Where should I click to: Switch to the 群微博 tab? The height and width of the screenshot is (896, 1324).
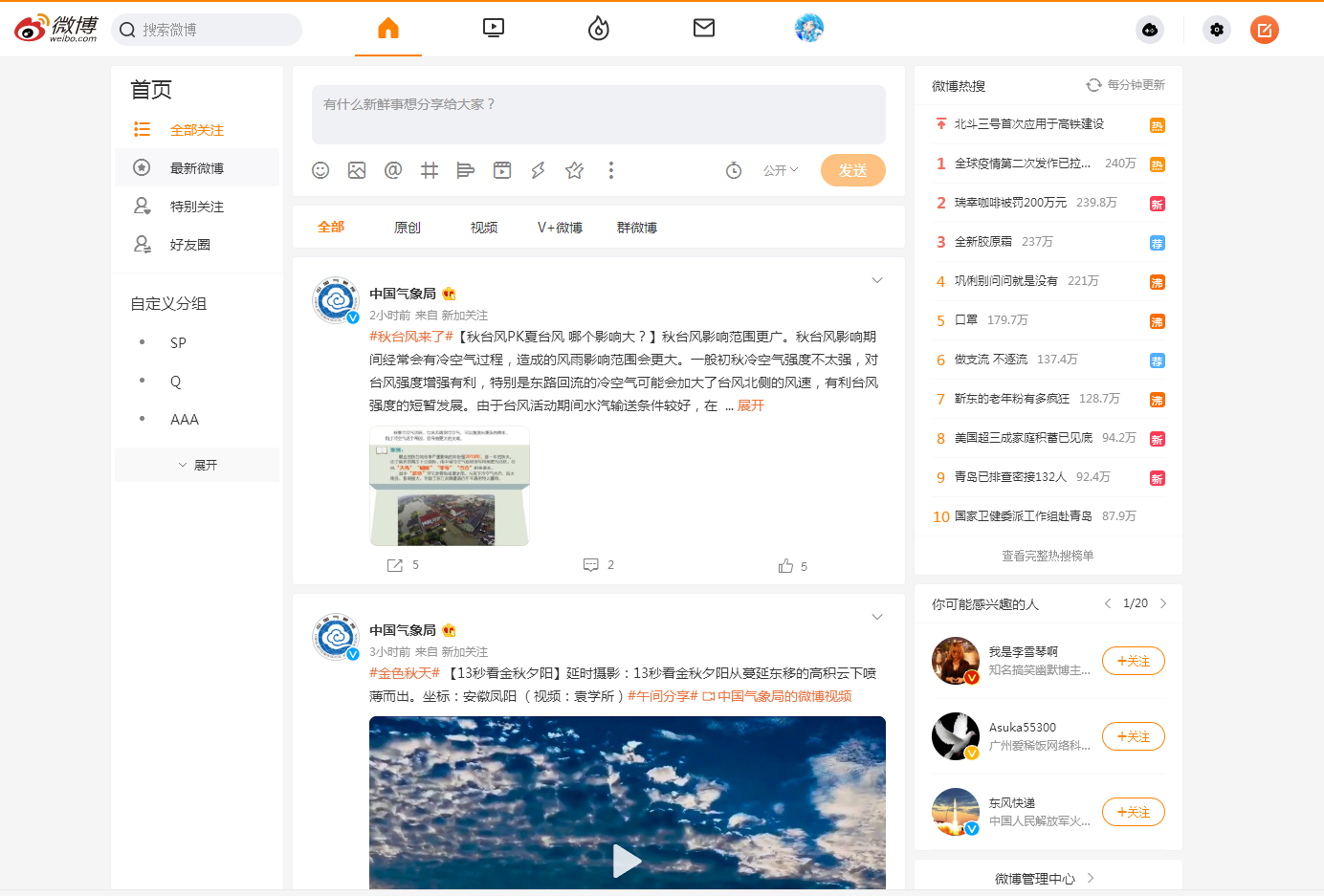(637, 228)
